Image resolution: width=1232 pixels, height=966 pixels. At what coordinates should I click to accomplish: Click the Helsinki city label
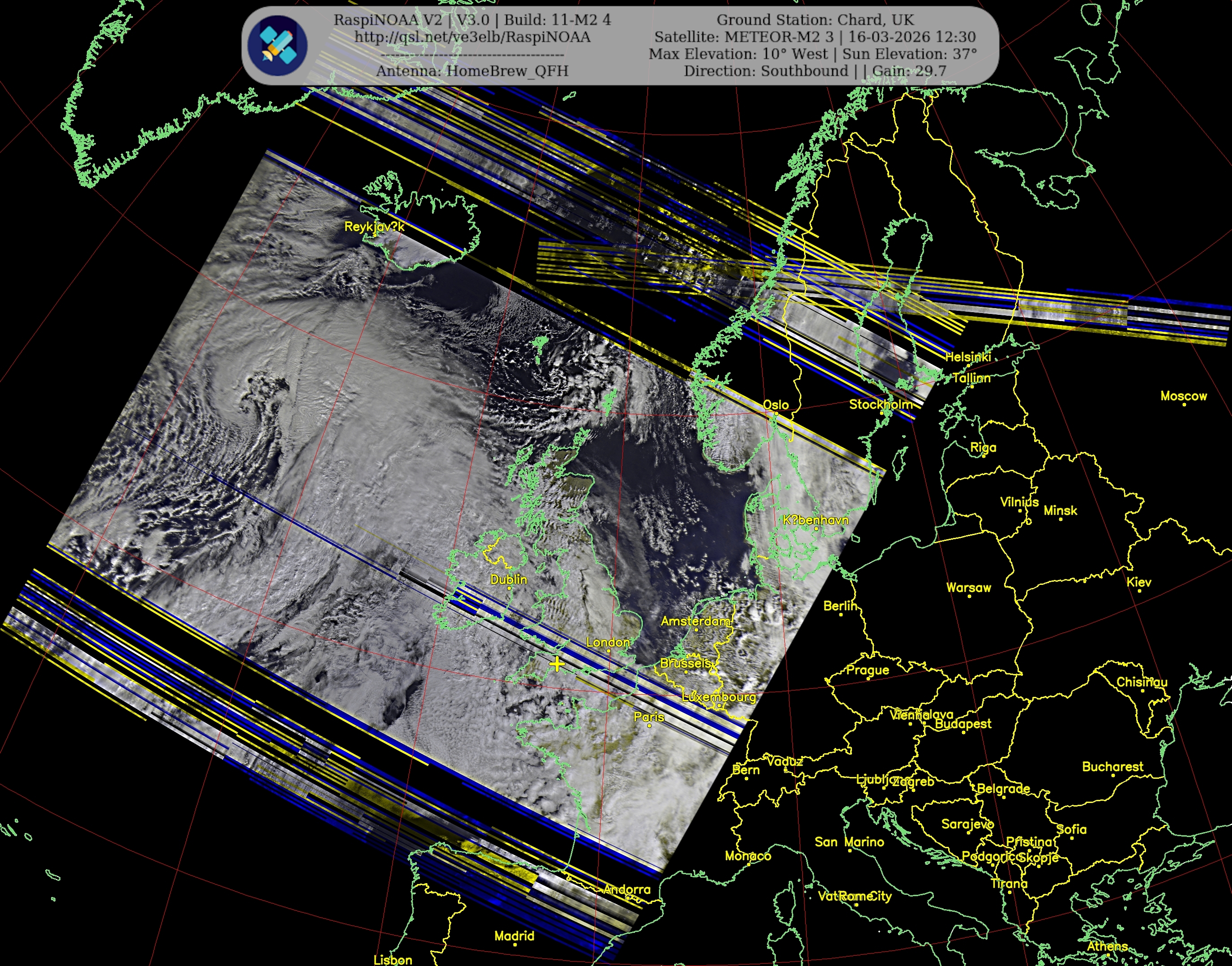pos(968,357)
